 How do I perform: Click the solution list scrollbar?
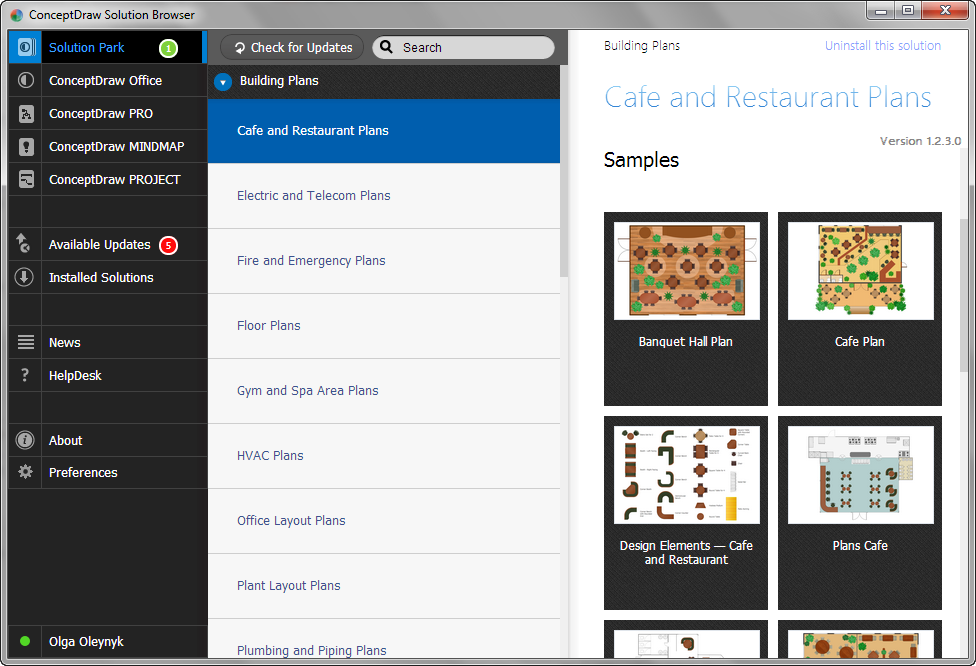click(564, 171)
